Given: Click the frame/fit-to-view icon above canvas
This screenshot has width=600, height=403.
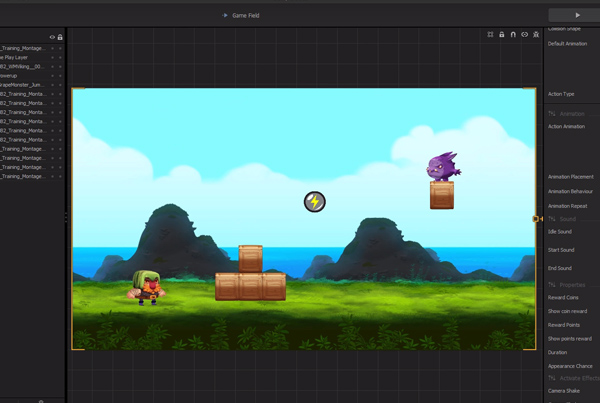Looking at the screenshot, I should click(x=490, y=34).
